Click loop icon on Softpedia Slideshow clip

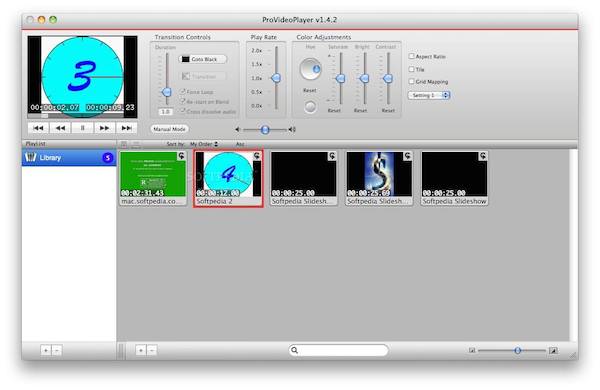483,156
